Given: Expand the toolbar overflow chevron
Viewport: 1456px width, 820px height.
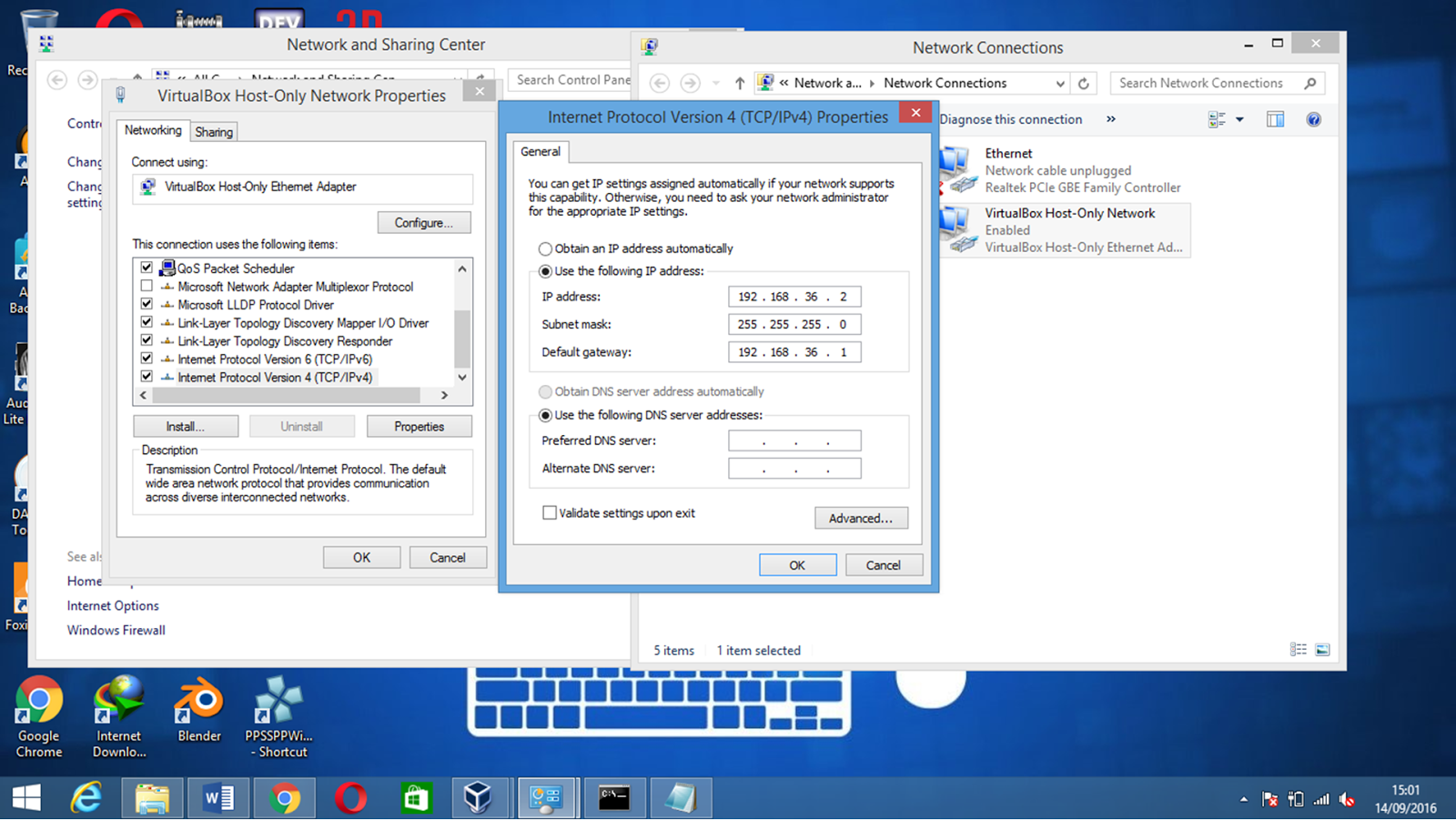Looking at the screenshot, I should [1111, 119].
